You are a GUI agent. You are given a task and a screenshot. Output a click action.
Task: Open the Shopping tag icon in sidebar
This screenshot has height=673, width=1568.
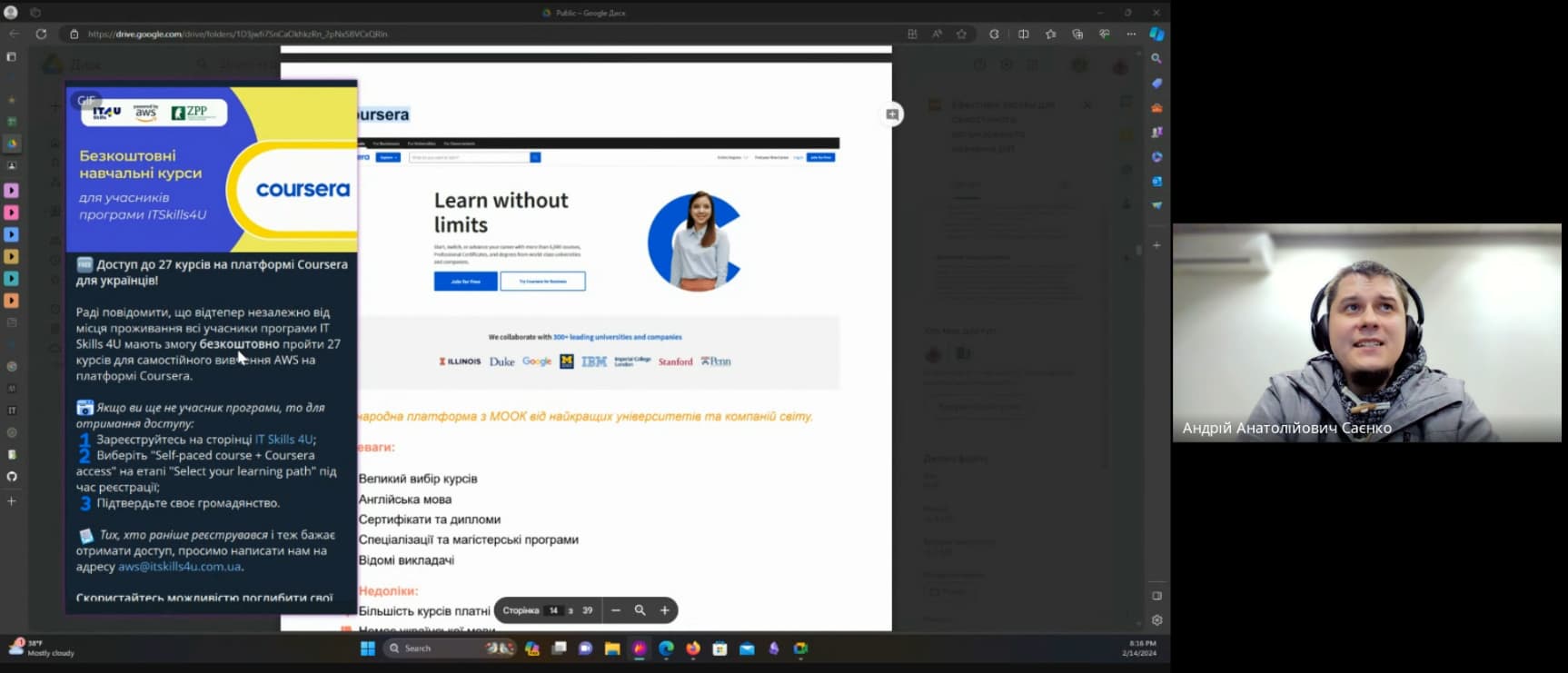click(1156, 83)
